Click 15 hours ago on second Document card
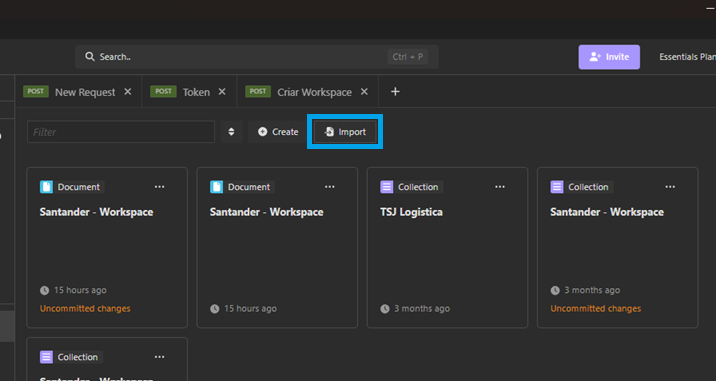The image size is (716, 381). click(250, 309)
